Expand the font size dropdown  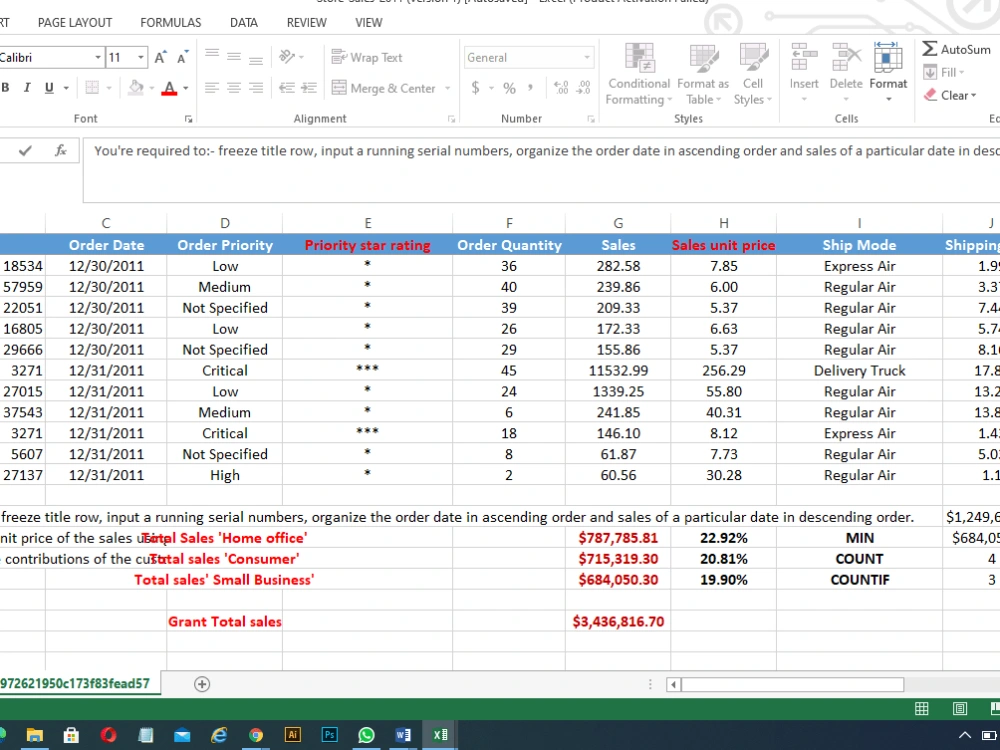click(x=141, y=57)
